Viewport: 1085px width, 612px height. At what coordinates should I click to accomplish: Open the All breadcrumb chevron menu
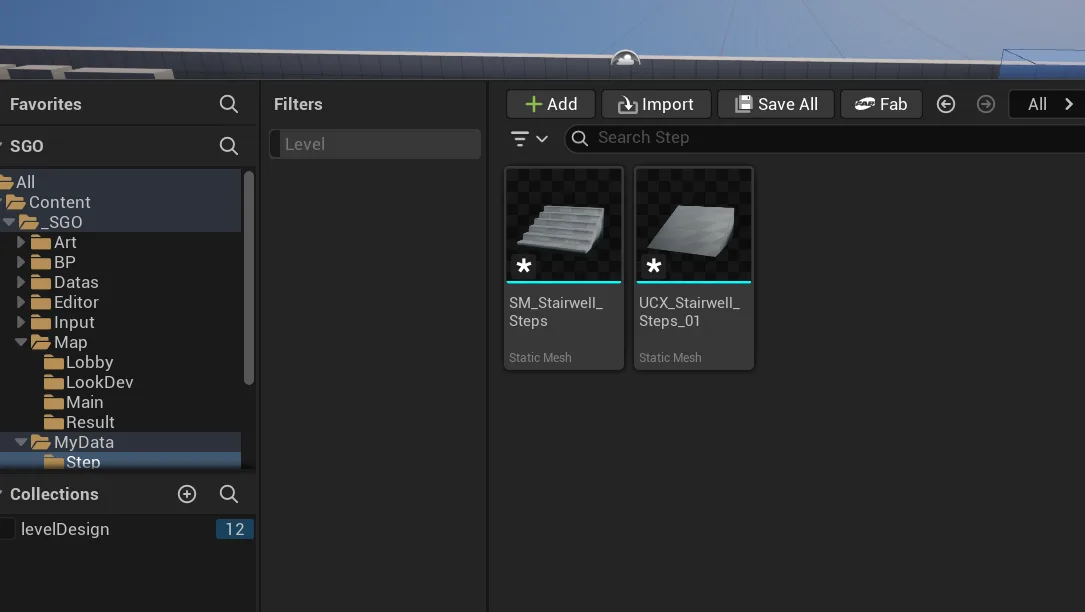[x=1069, y=104]
